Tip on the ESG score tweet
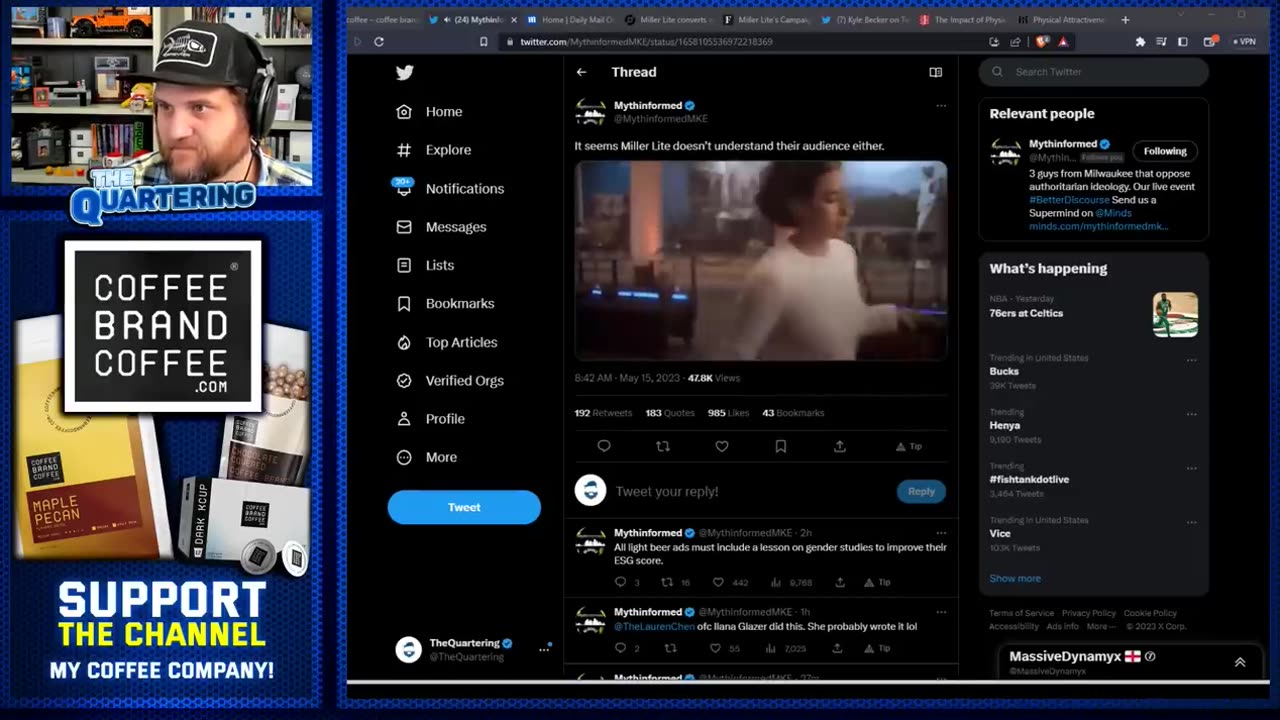This screenshot has height=720, width=1280. pos(877,582)
